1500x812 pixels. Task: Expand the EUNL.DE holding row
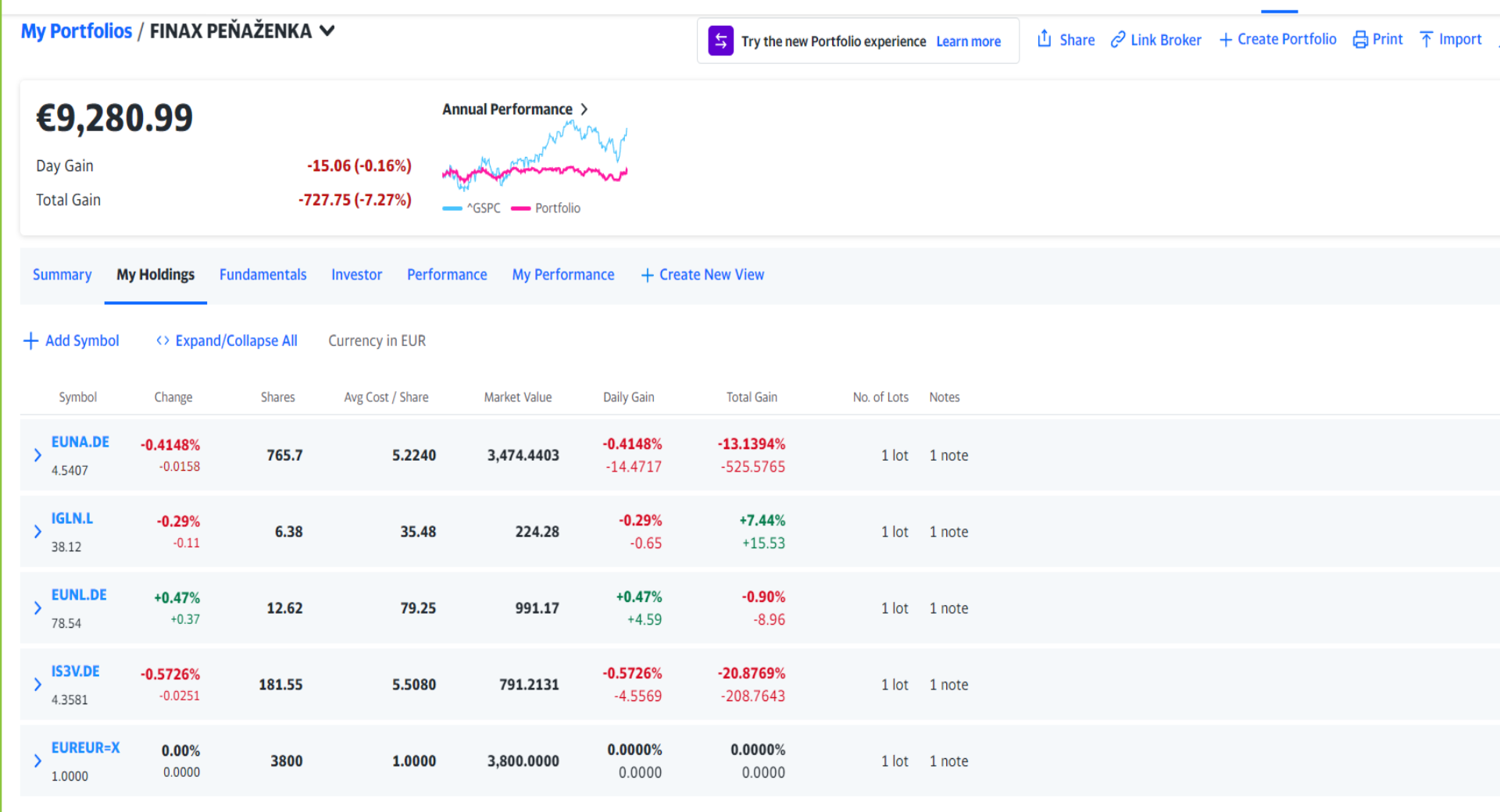(37, 608)
